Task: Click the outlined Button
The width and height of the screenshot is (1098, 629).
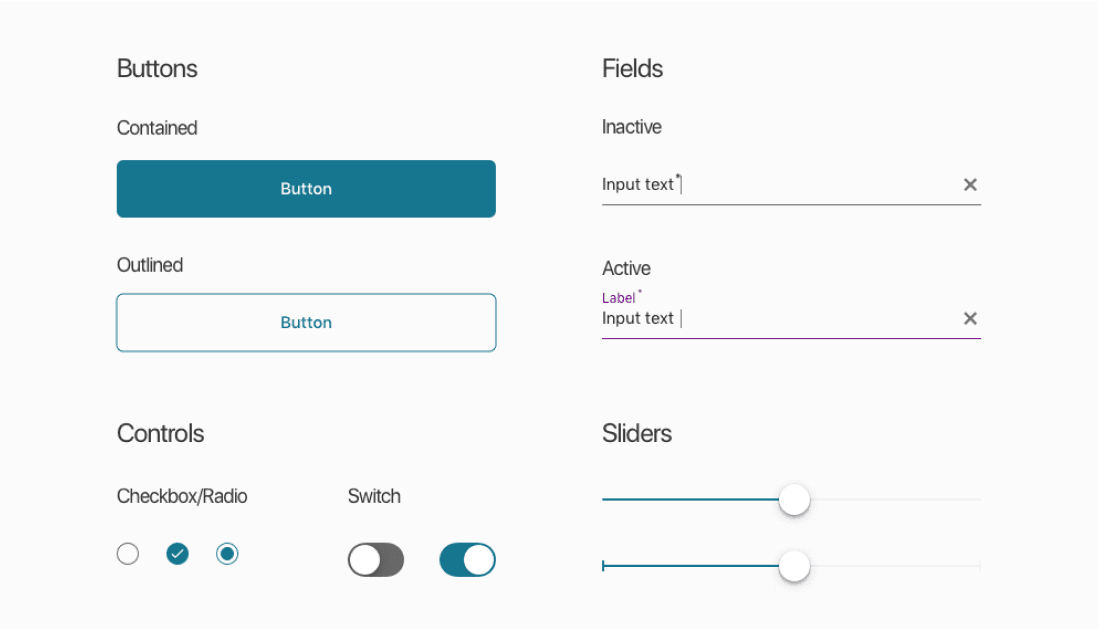Action: (306, 322)
